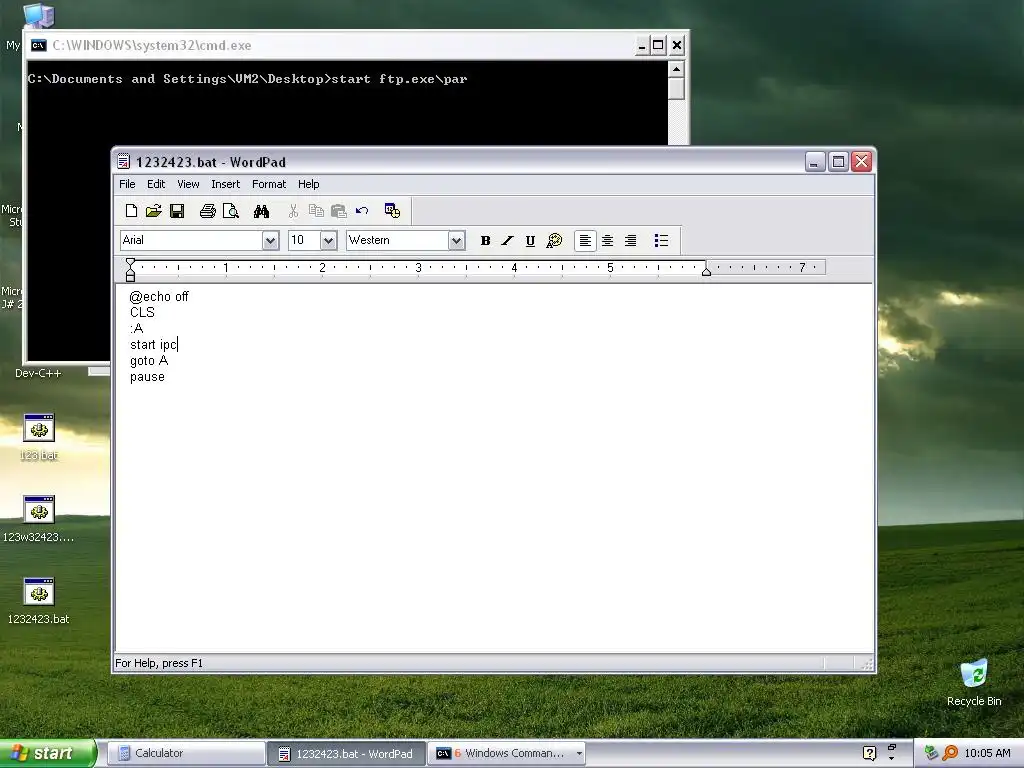Screen dimensions: 1024x768
Task: Toggle Italic formatting
Action: [x=507, y=241]
